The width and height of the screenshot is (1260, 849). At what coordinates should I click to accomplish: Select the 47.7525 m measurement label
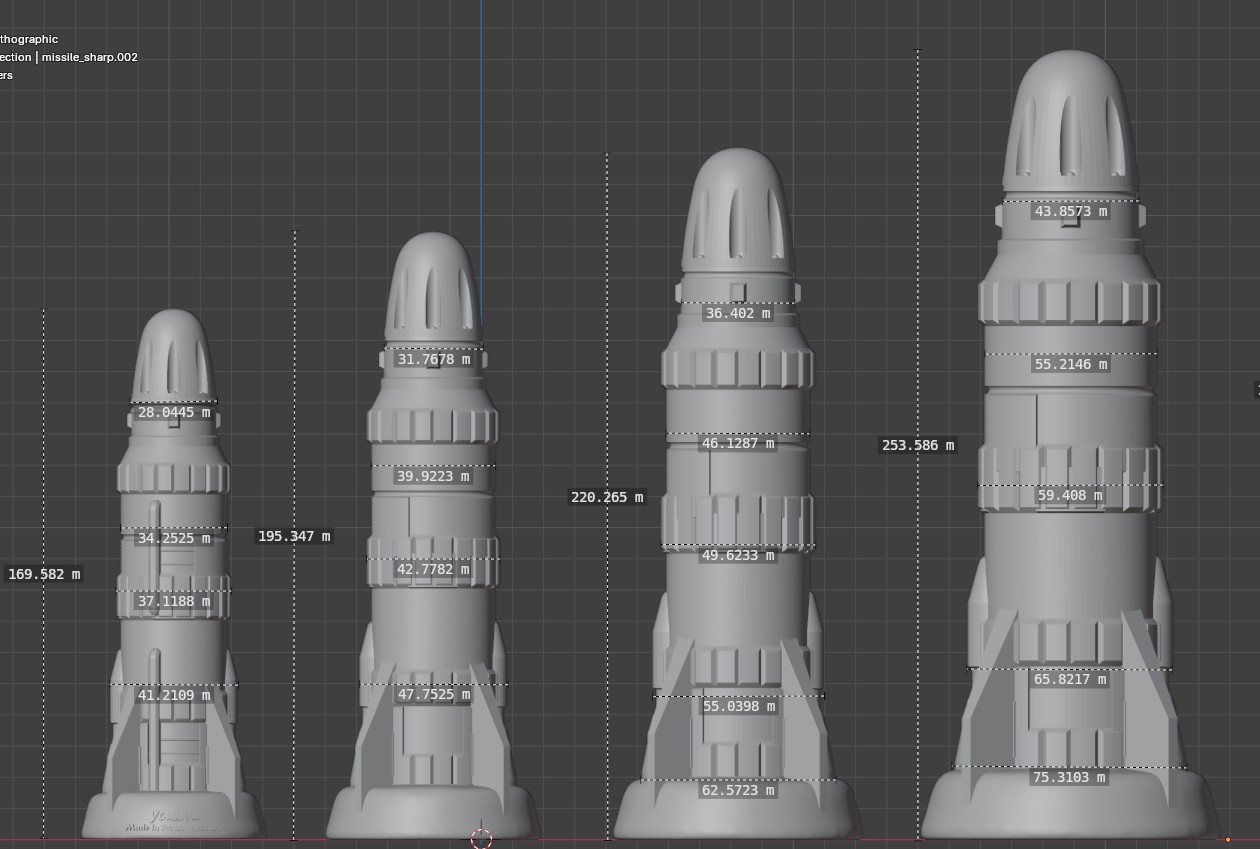coord(433,695)
